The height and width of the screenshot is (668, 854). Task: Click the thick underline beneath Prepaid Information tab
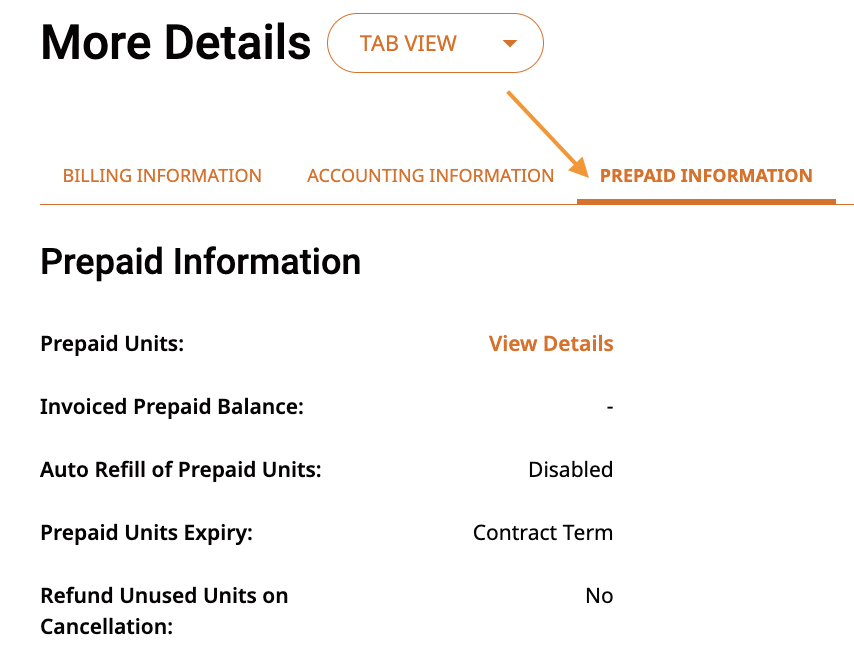pos(706,202)
